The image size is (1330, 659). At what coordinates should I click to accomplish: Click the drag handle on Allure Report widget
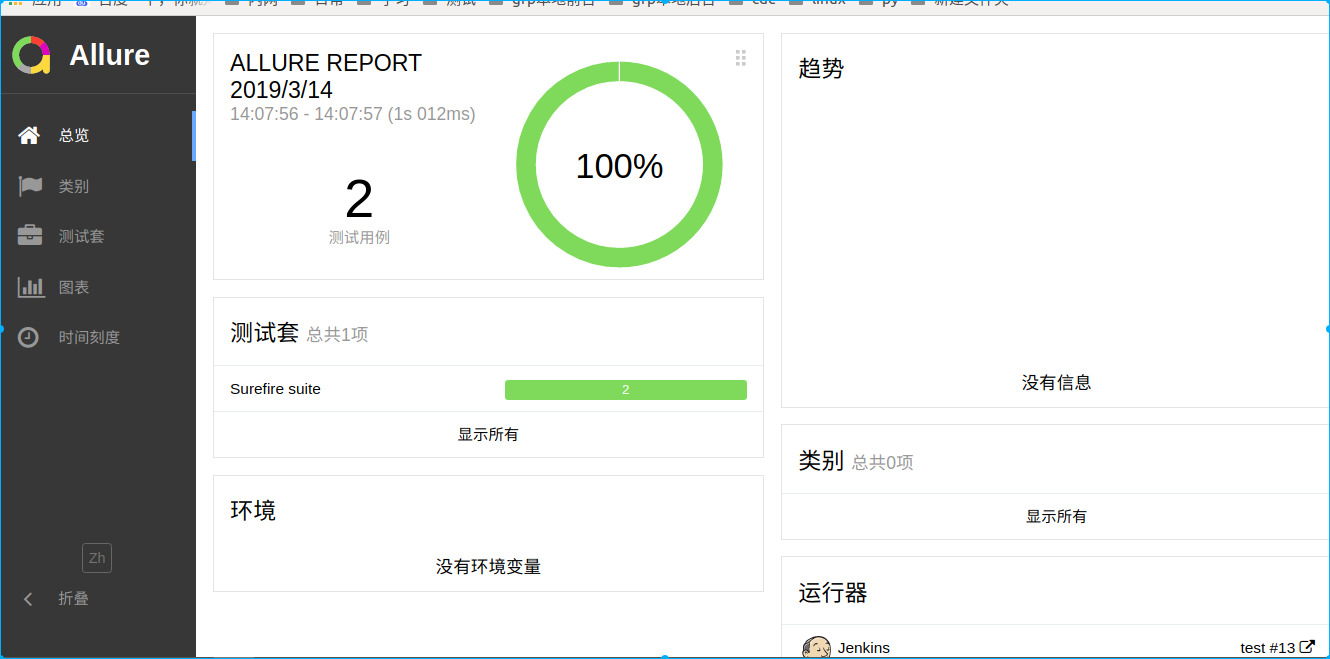[741, 58]
